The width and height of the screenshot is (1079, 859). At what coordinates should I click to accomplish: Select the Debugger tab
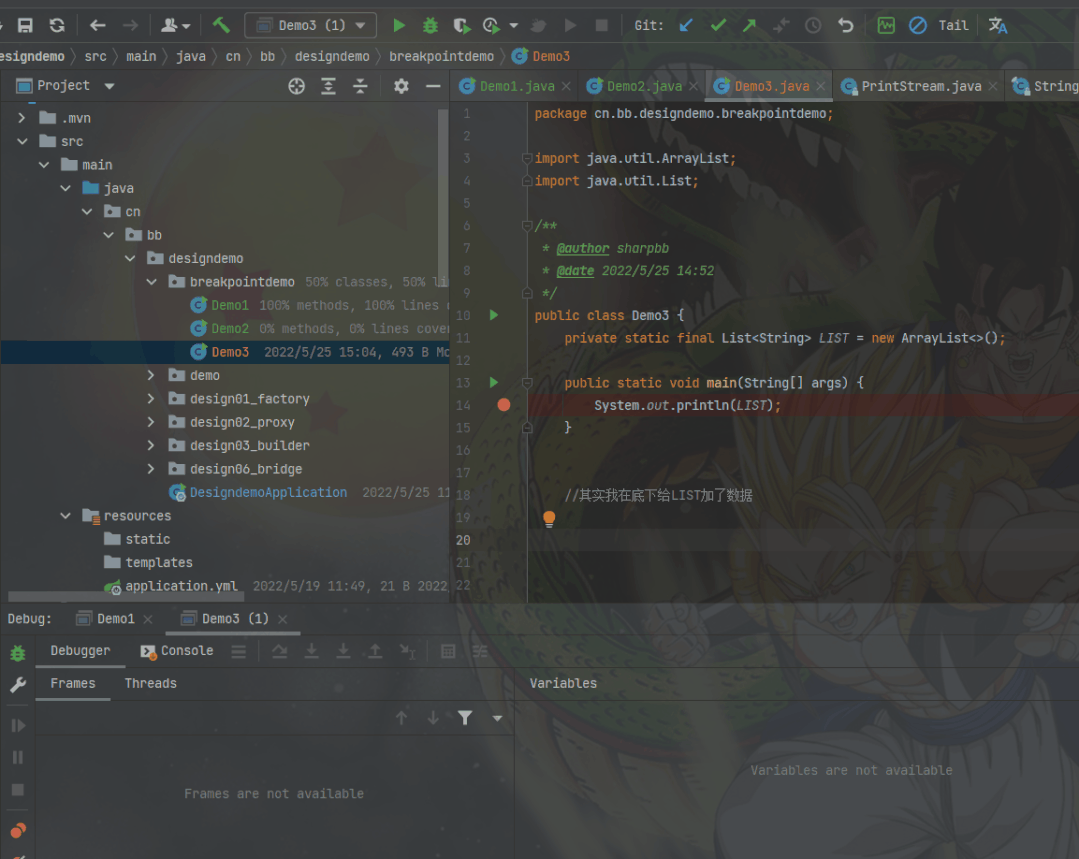pos(80,651)
